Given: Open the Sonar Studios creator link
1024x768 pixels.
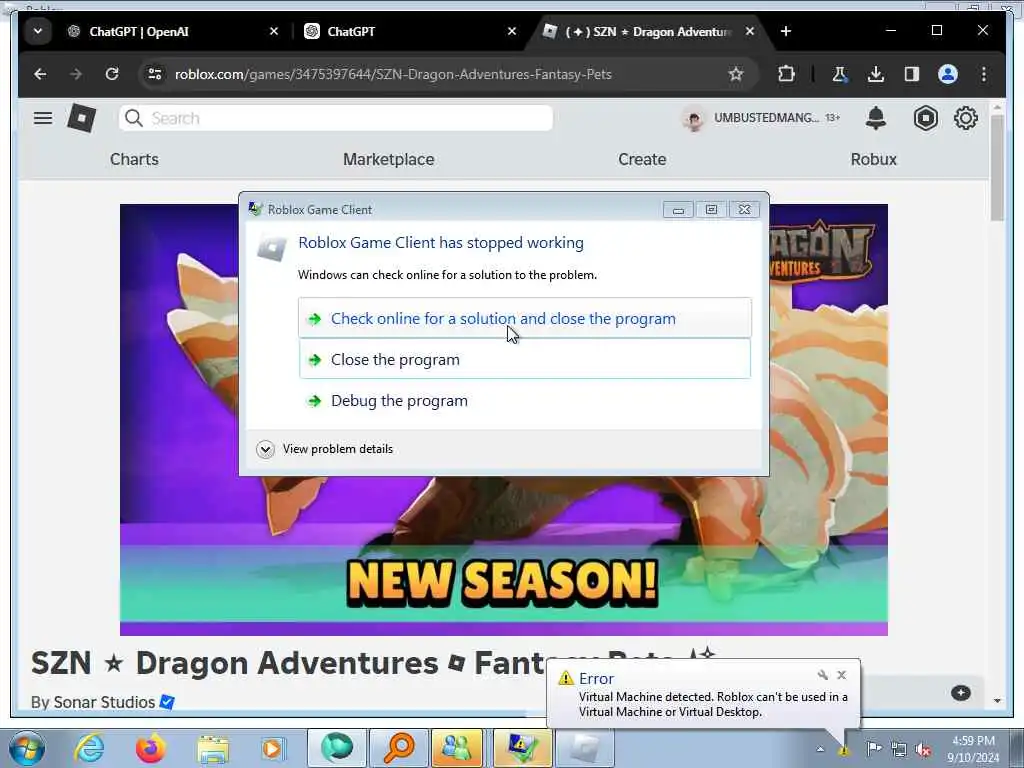Looking at the screenshot, I should click(104, 702).
